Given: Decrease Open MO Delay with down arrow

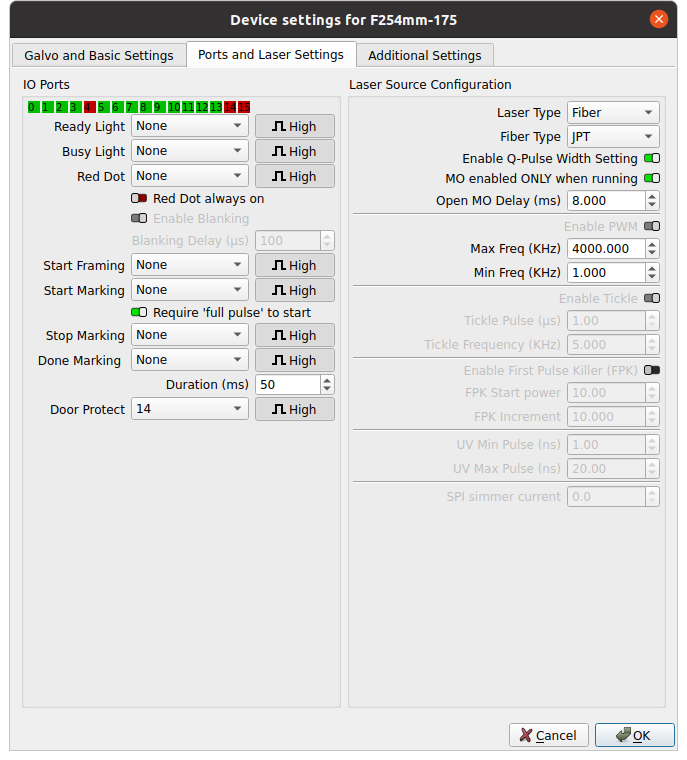Looking at the screenshot, I should [x=652, y=206].
